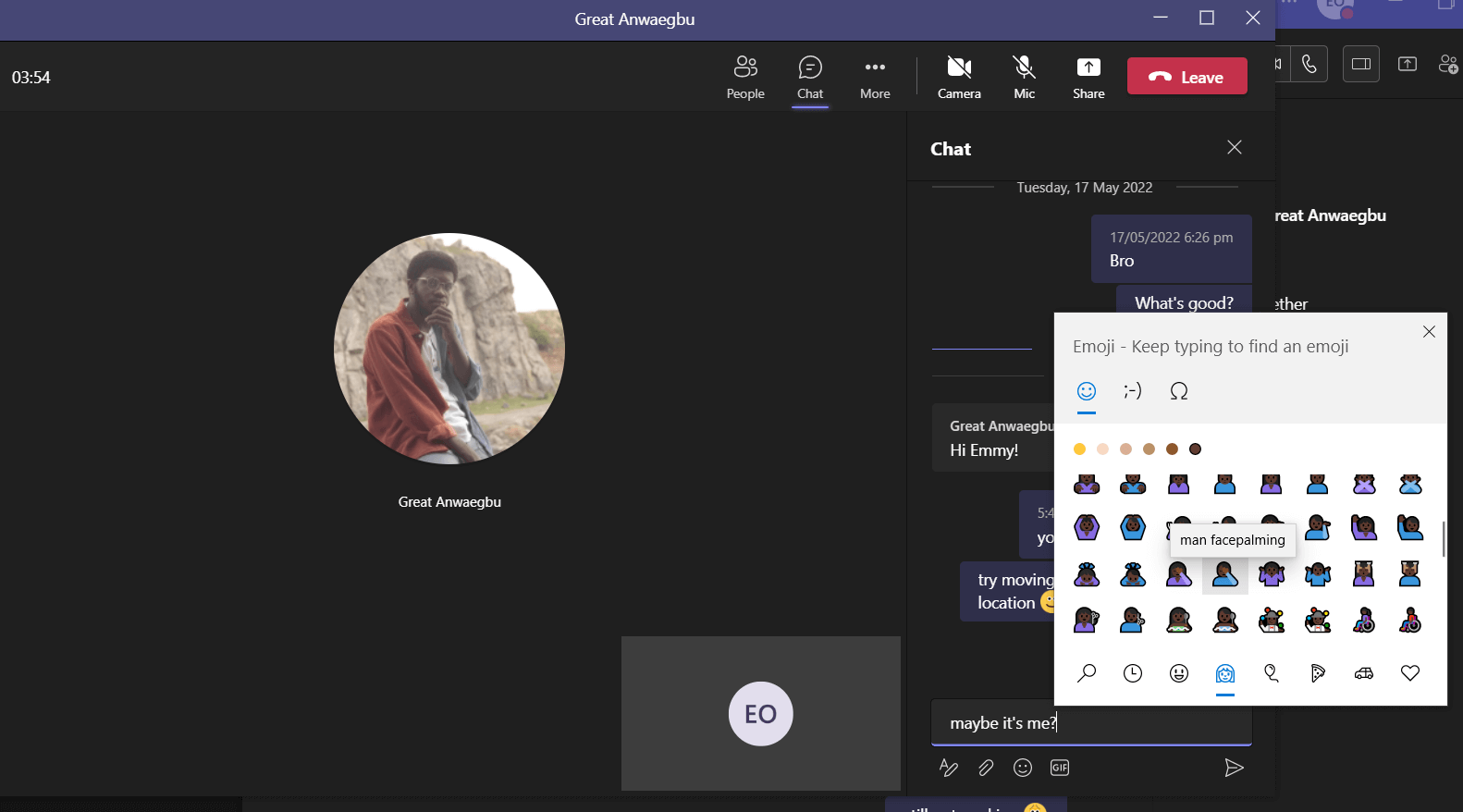Toggle the meeting Chat panel

[x=810, y=78]
